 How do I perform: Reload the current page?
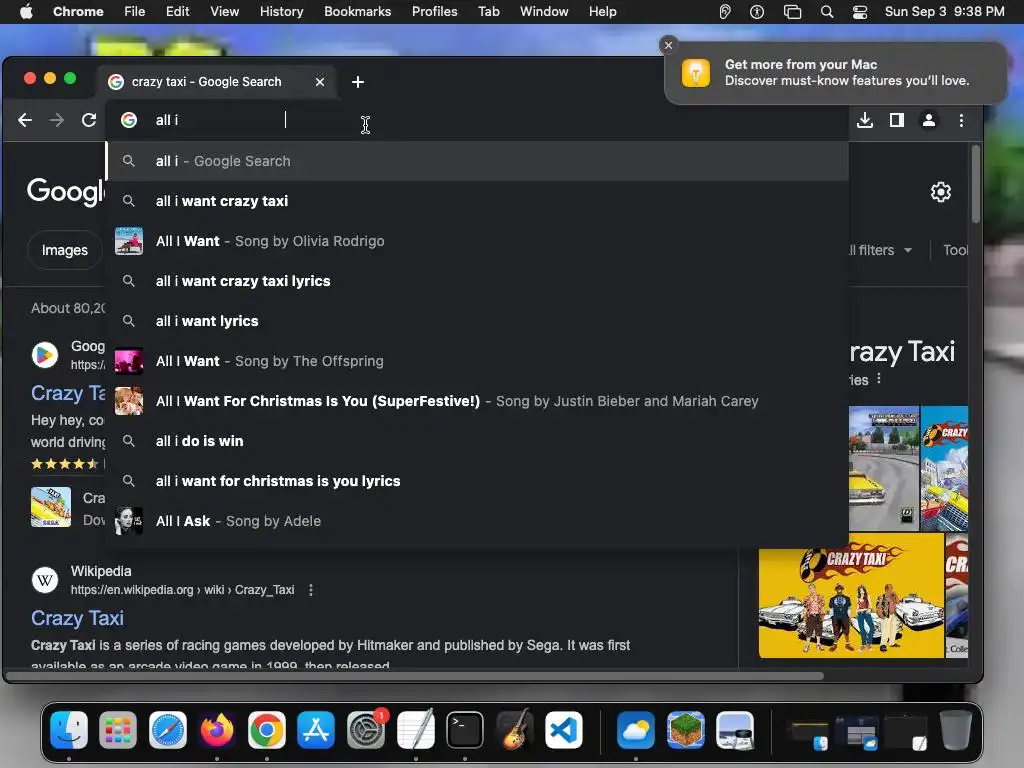click(x=89, y=120)
